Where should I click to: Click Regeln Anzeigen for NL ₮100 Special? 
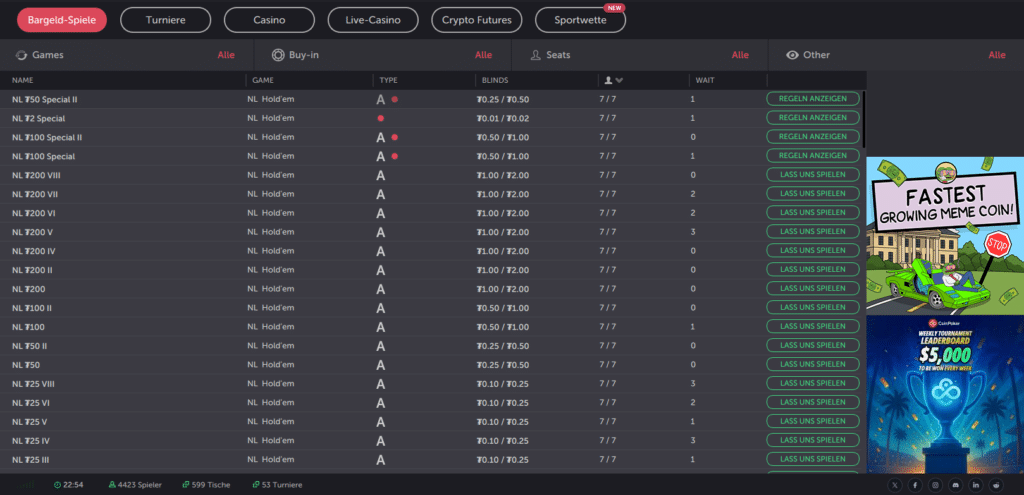tap(813, 155)
